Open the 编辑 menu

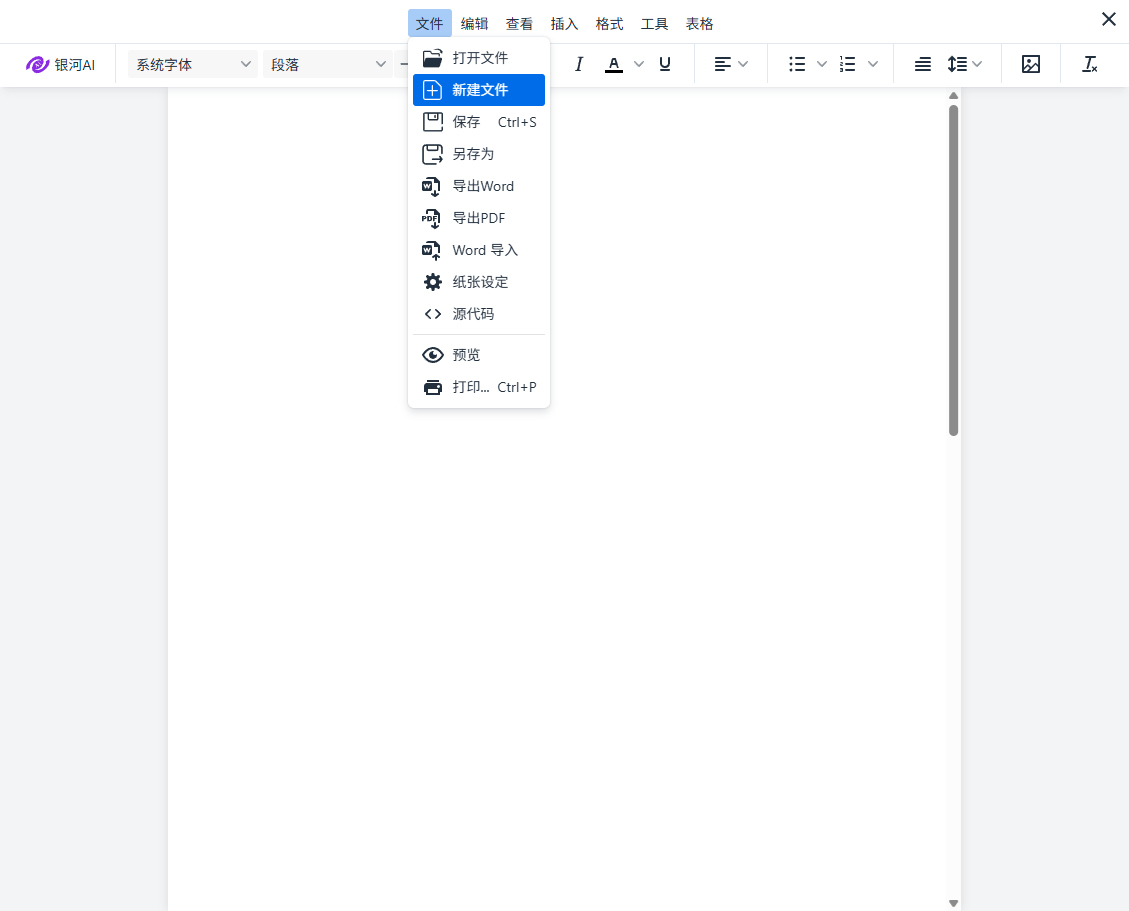tap(474, 24)
